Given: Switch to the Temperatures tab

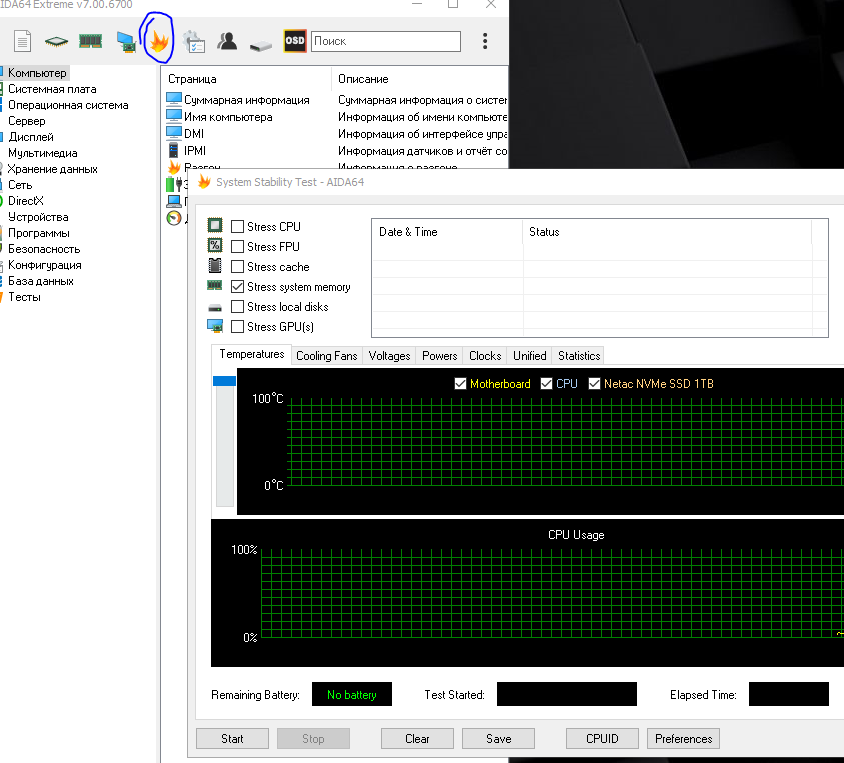Looking at the screenshot, I should click(x=251, y=354).
